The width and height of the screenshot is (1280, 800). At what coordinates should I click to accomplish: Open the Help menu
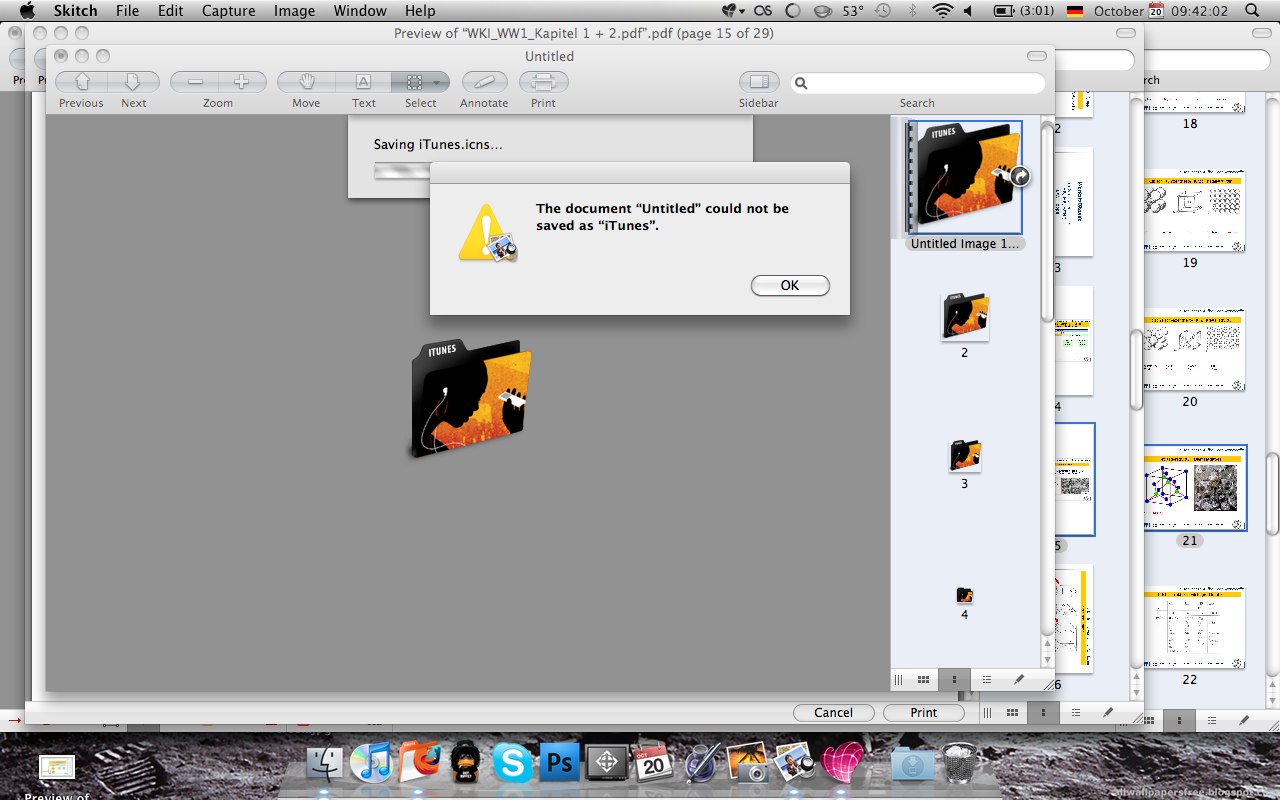click(x=420, y=11)
